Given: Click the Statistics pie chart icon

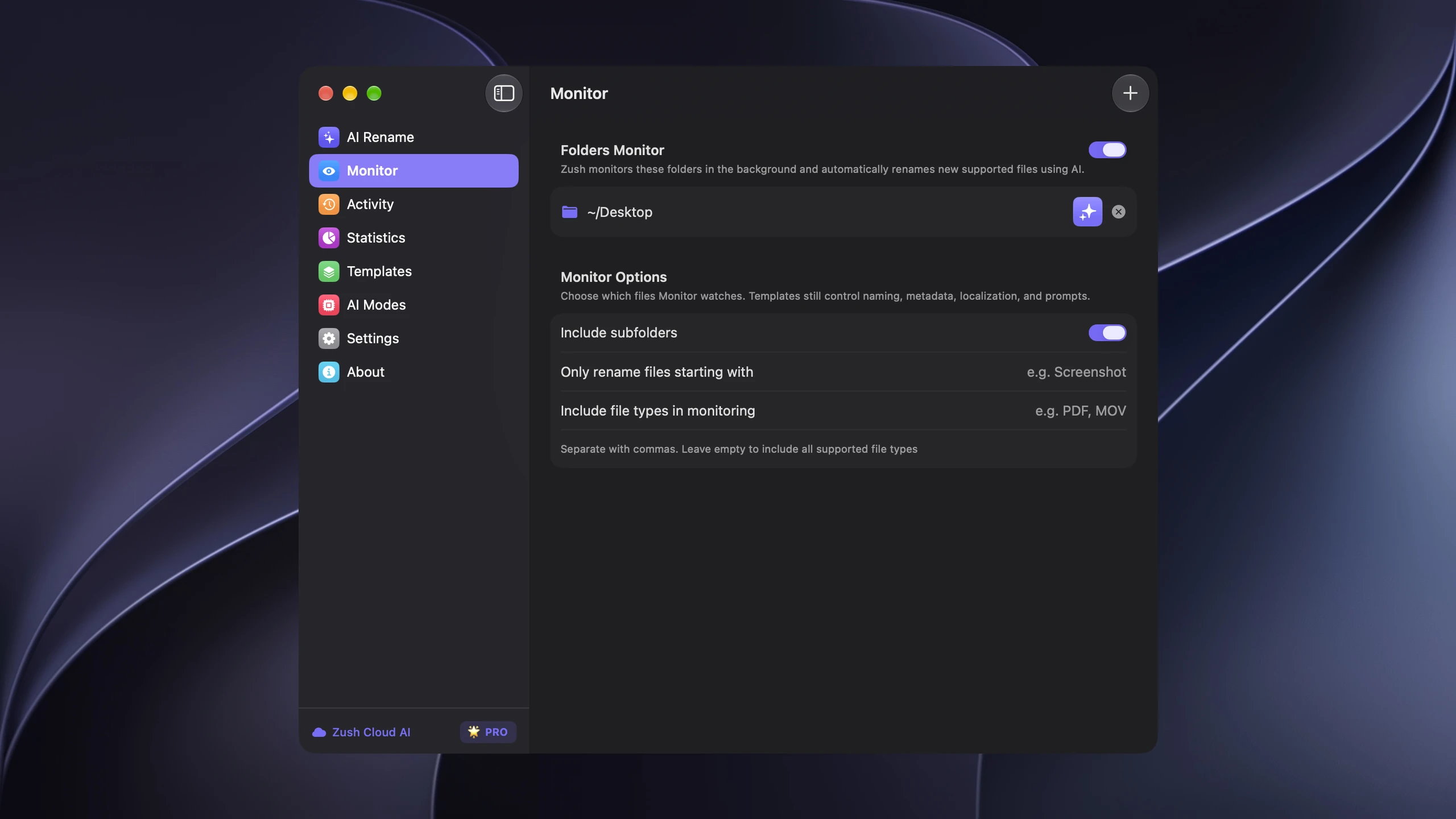Looking at the screenshot, I should tap(329, 238).
